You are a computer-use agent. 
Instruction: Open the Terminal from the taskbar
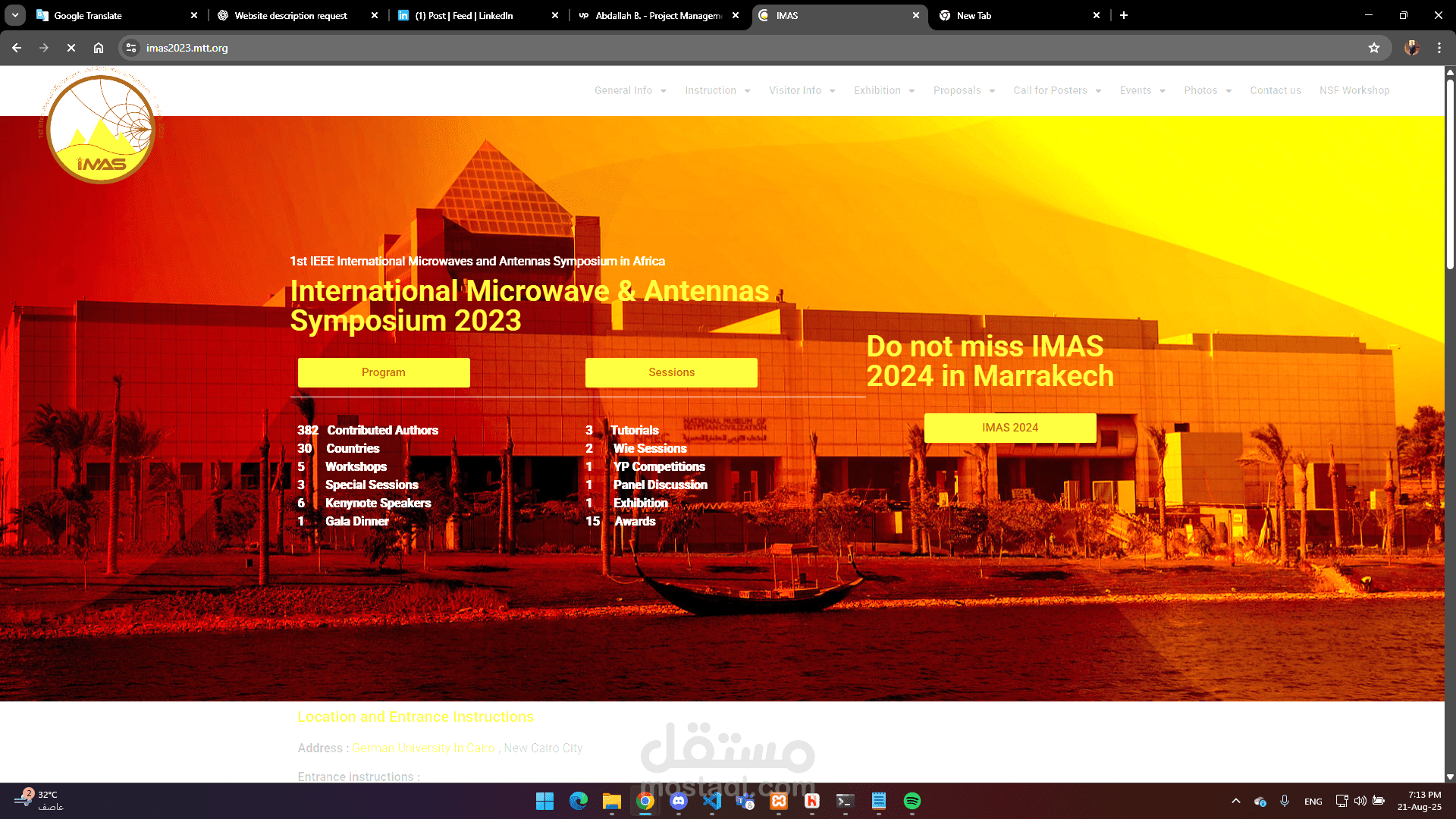[x=846, y=801]
